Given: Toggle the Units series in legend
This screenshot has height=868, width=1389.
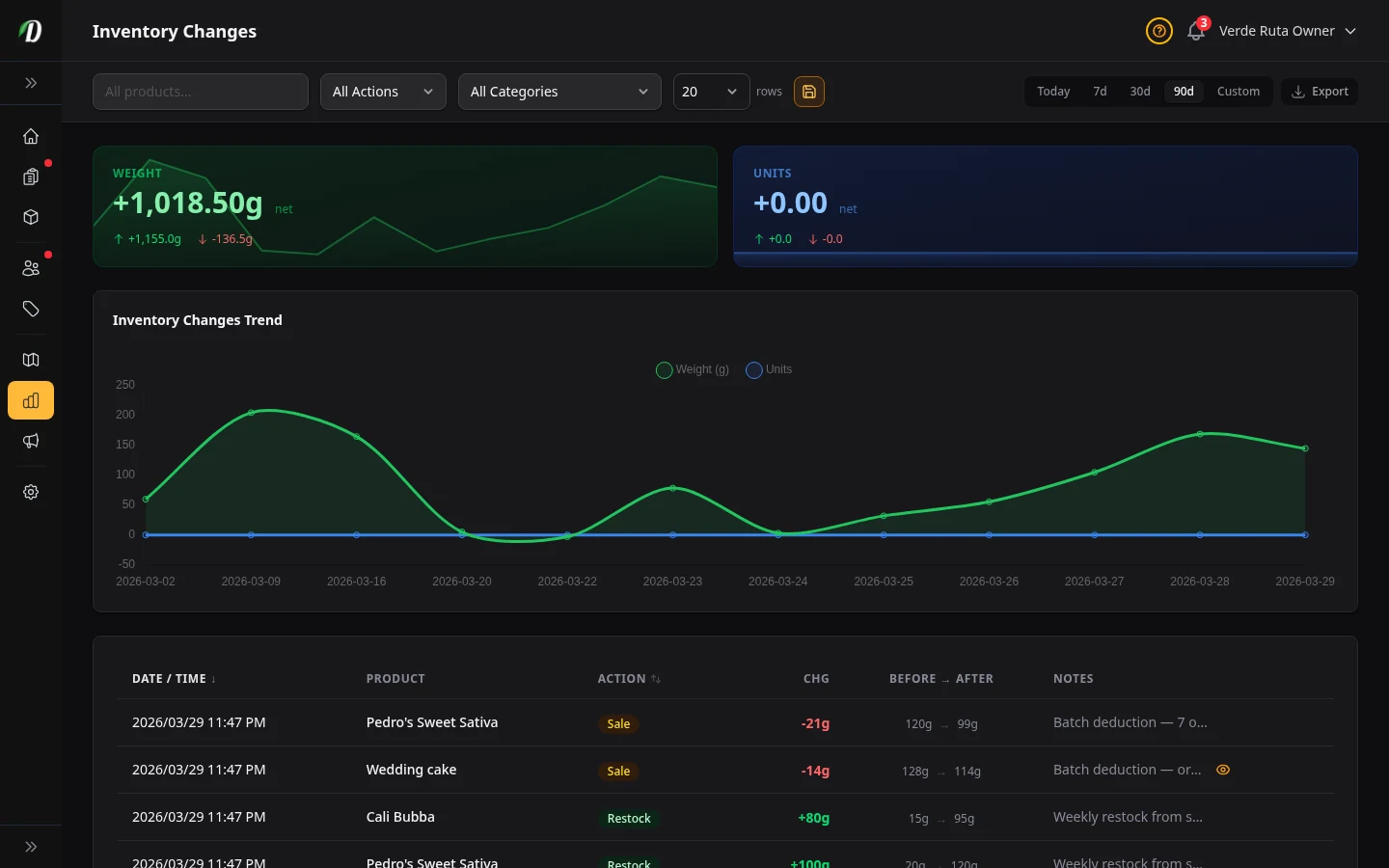Looking at the screenshot, I should tap(769, 369).
